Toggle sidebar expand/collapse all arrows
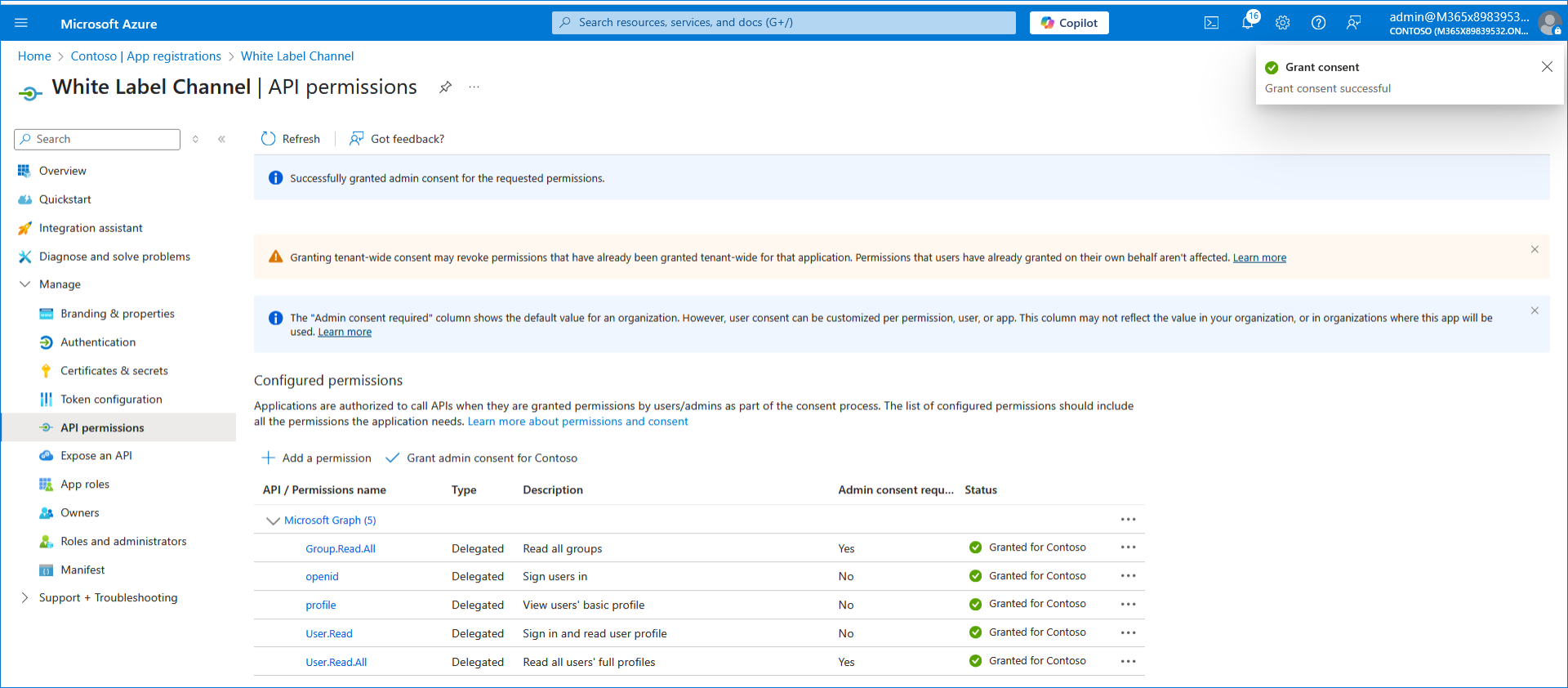 click(x=195, y=139)
